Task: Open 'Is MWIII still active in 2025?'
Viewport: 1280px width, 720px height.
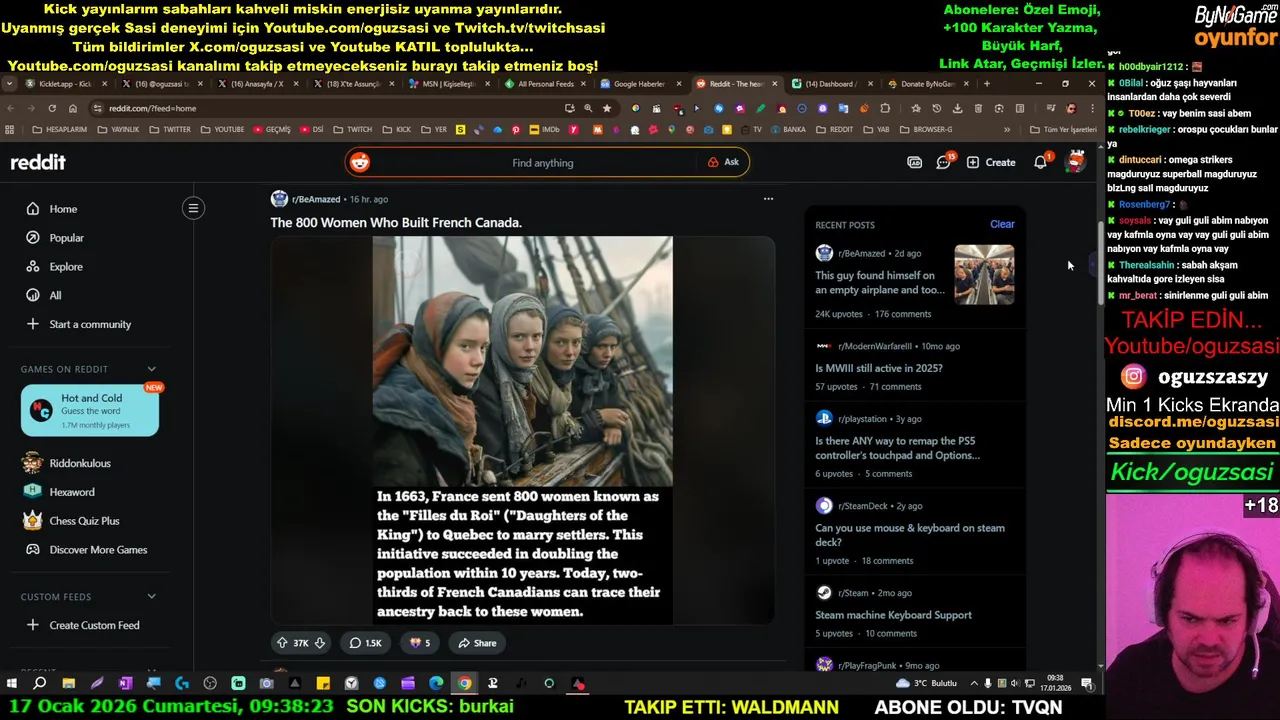Action: click(x=878, y=368)
